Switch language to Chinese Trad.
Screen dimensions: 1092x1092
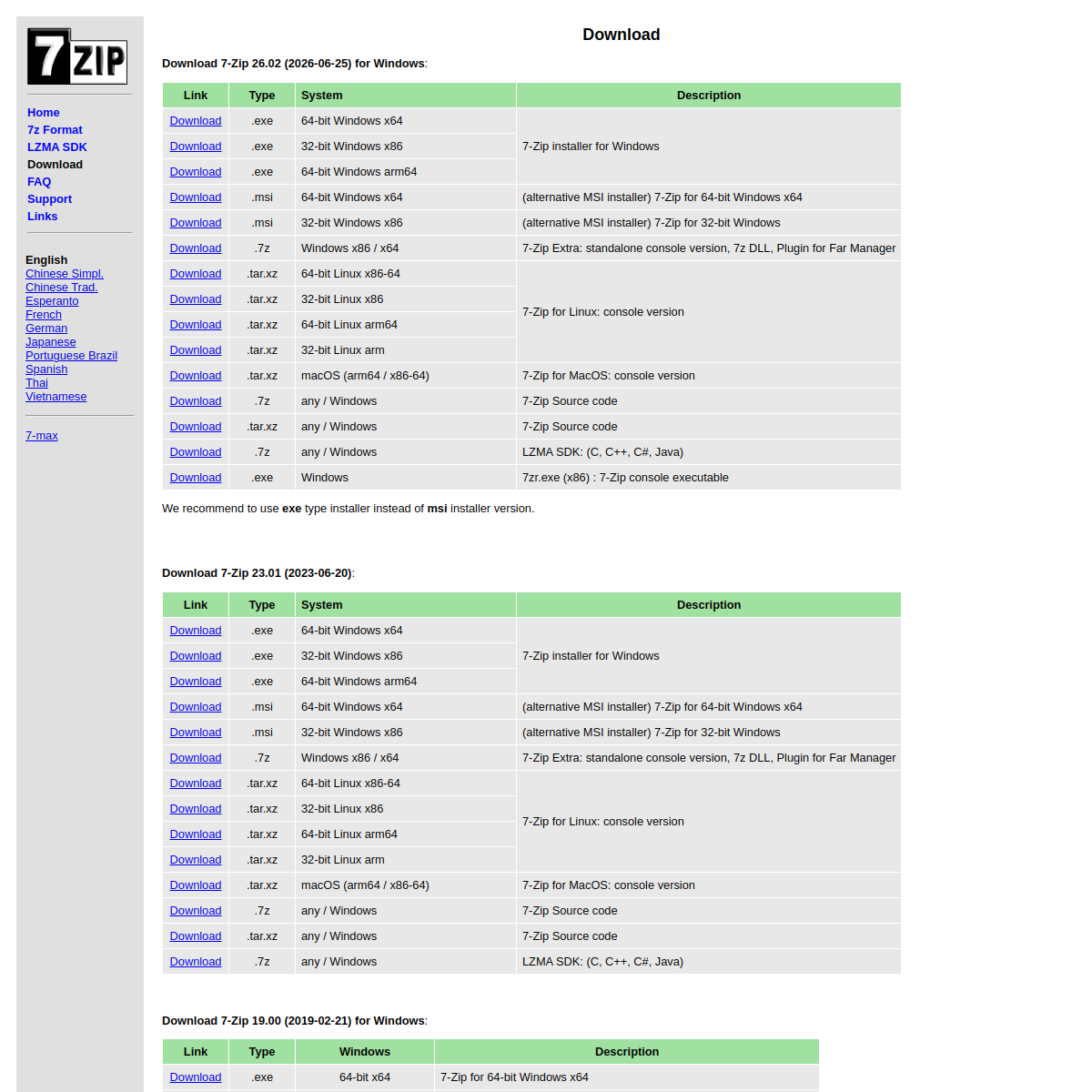tap(62, 288)
